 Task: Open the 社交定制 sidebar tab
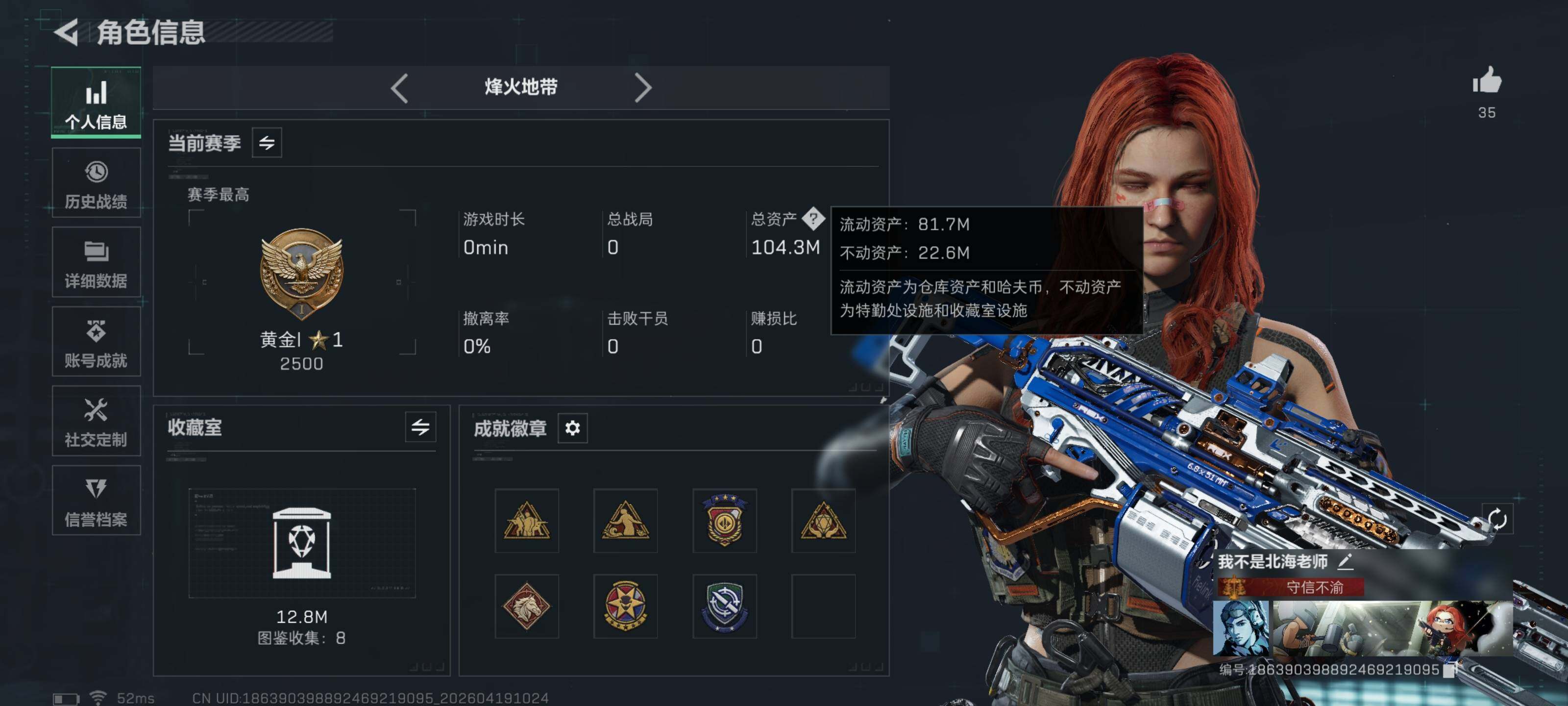[x=96, y=421]
